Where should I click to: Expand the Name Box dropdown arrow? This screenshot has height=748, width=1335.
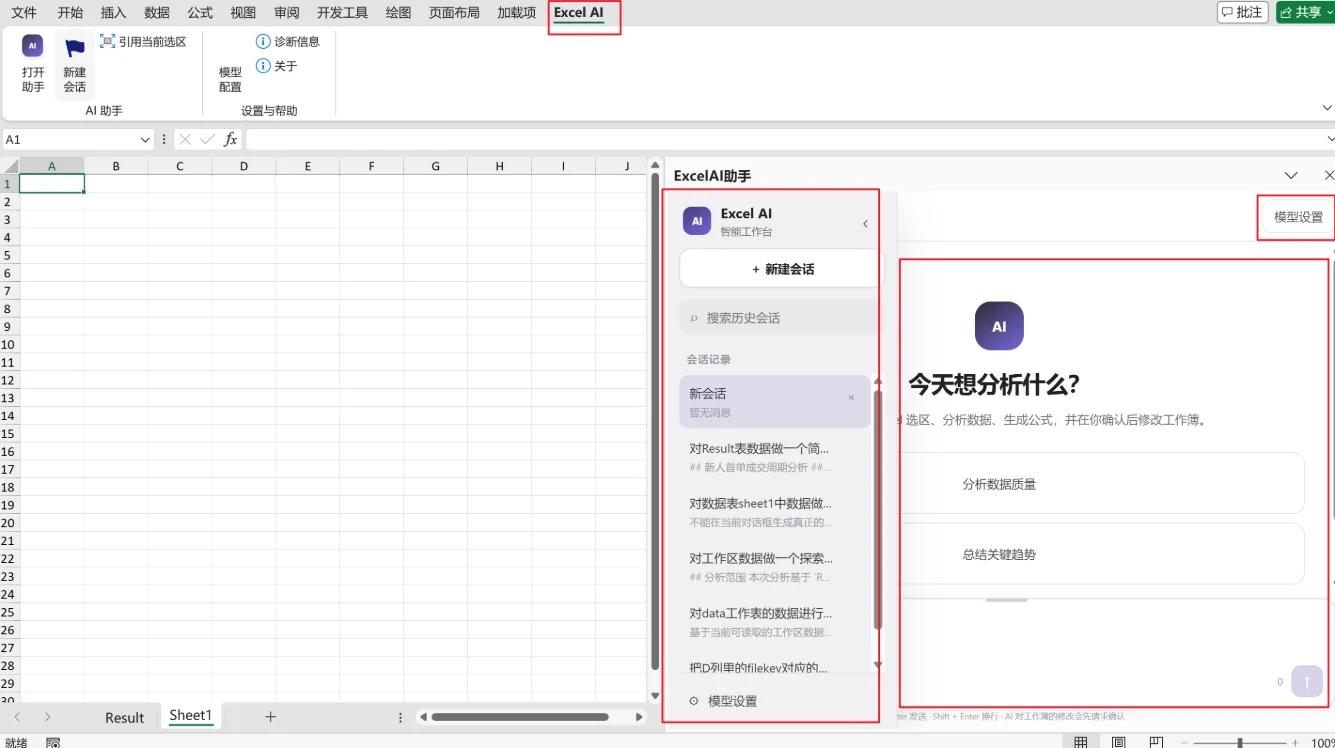[146, 140]
